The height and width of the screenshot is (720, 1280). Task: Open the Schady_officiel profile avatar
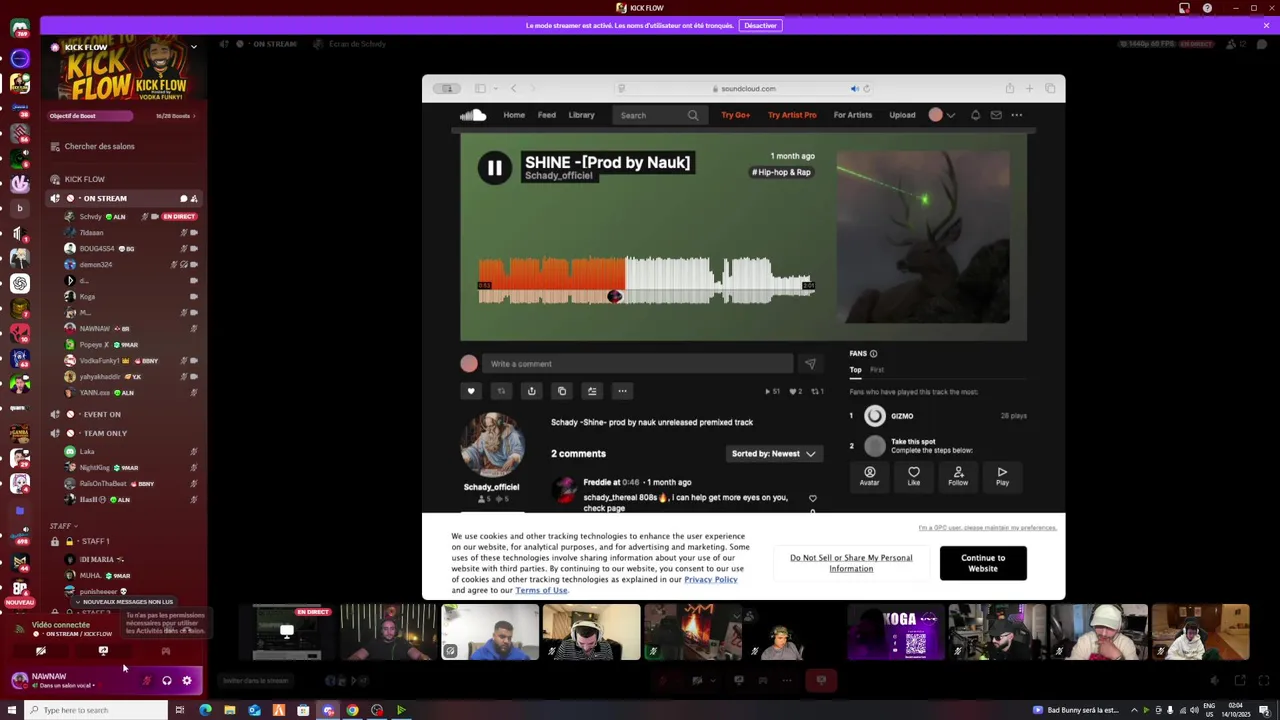(x=491, y=445)
